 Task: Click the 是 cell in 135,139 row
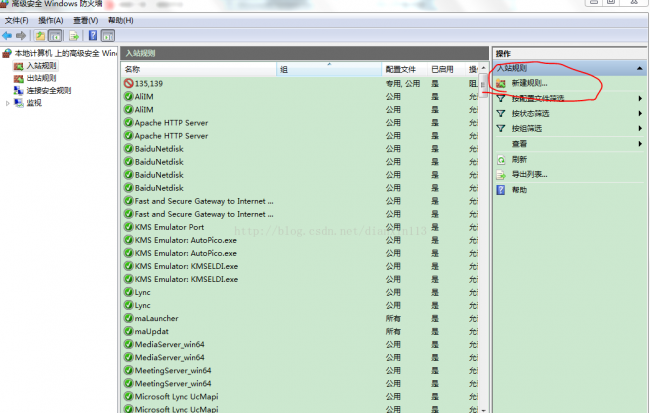(435, 84)
